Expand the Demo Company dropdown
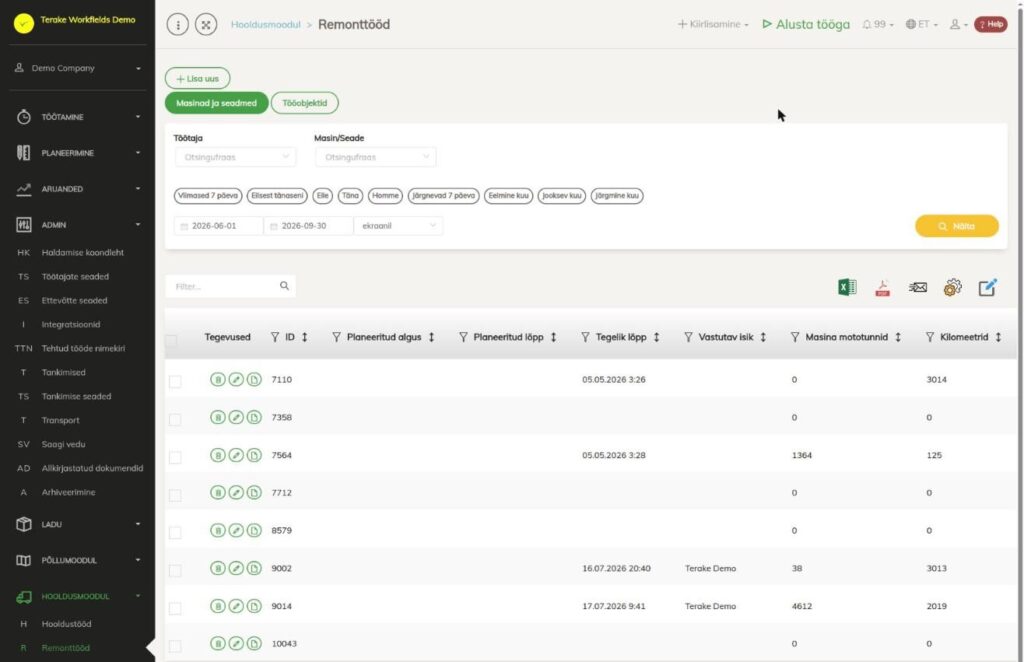Screen dimensions: 1024x662 point(78,68)
